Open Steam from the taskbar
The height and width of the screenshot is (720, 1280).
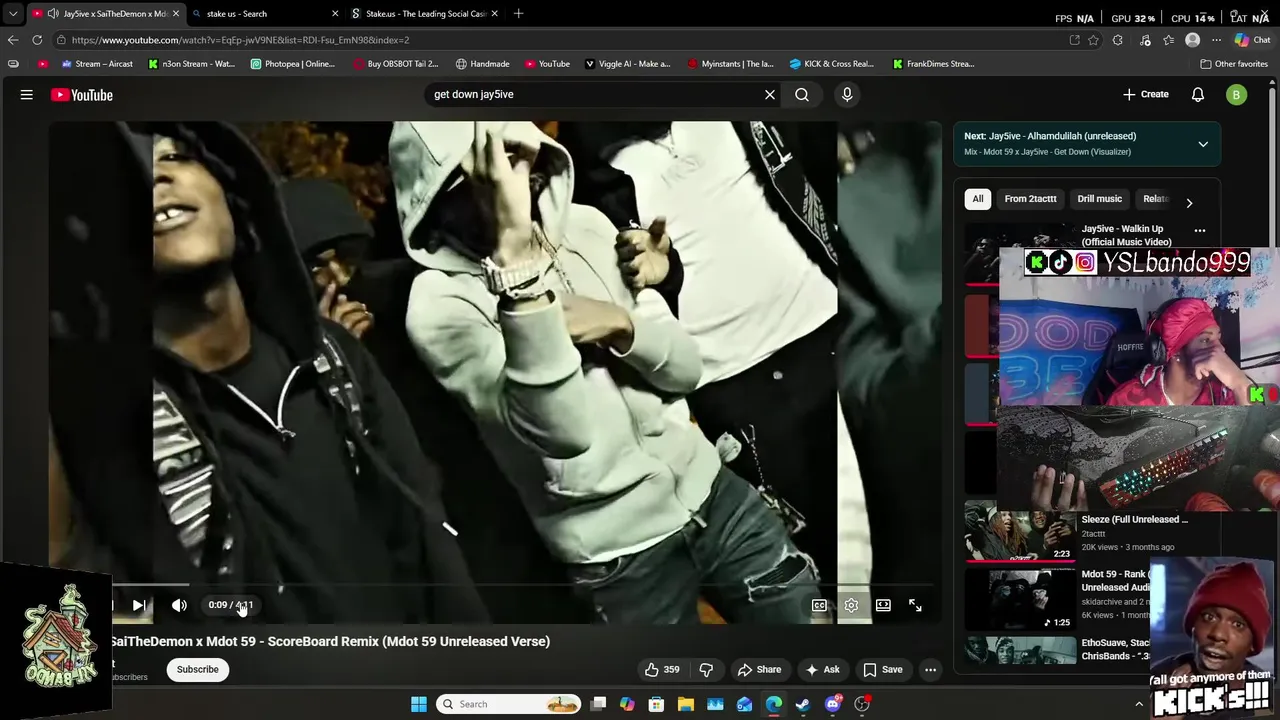[x=803, y=704]
